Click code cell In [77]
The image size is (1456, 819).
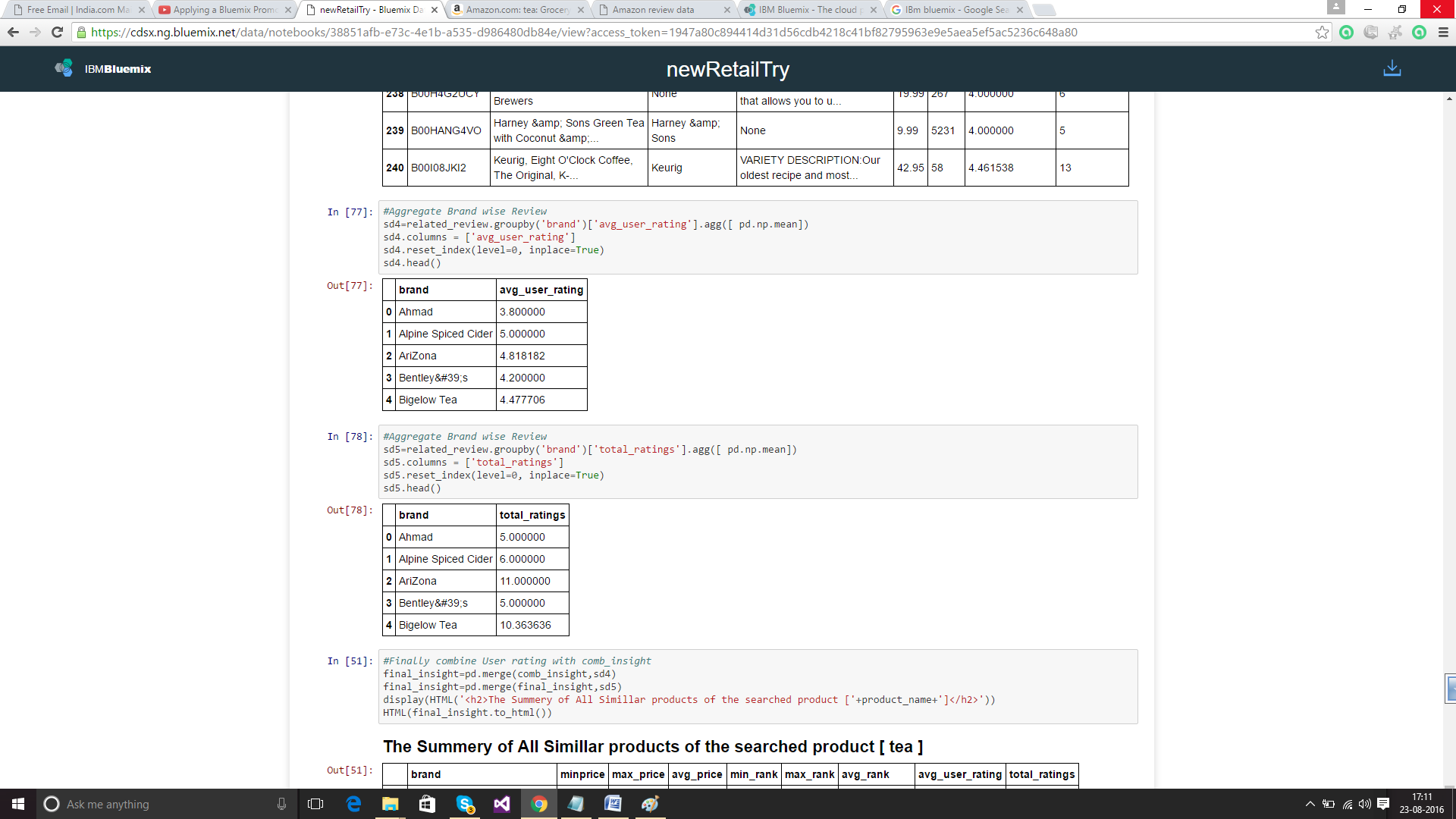coord(758,237)
